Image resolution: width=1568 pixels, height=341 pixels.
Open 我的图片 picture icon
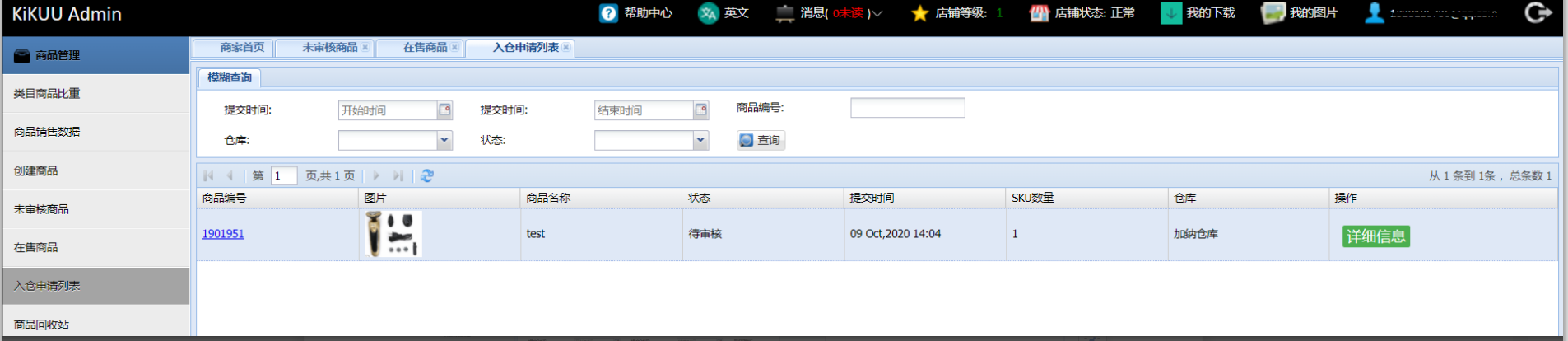click(1273, 13)
